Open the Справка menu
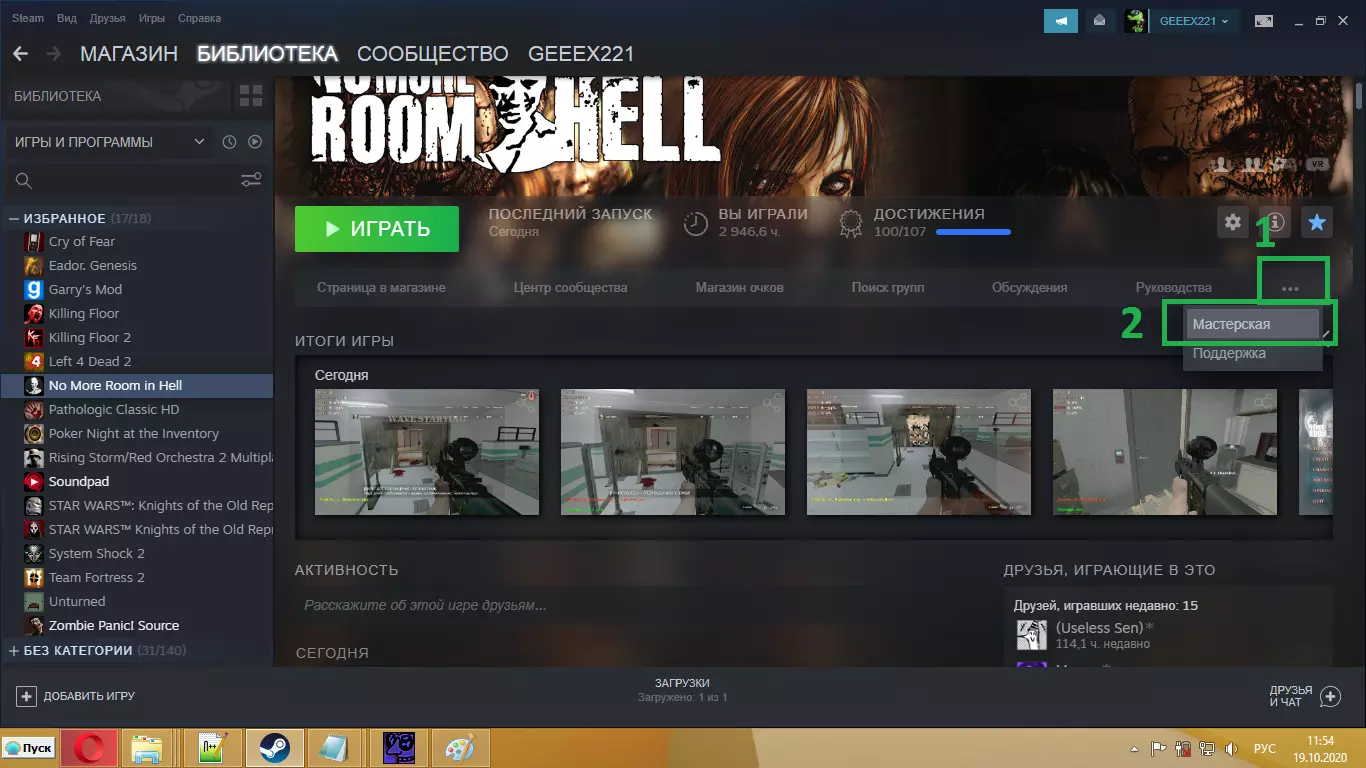The image size is (1366, 768). [200, 19]
